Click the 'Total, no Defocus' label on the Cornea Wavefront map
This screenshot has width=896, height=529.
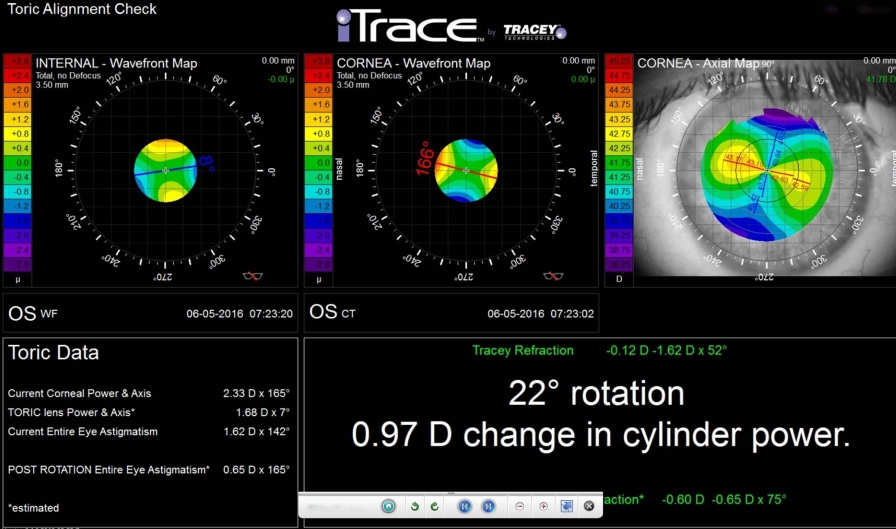[x=369, y=75]
